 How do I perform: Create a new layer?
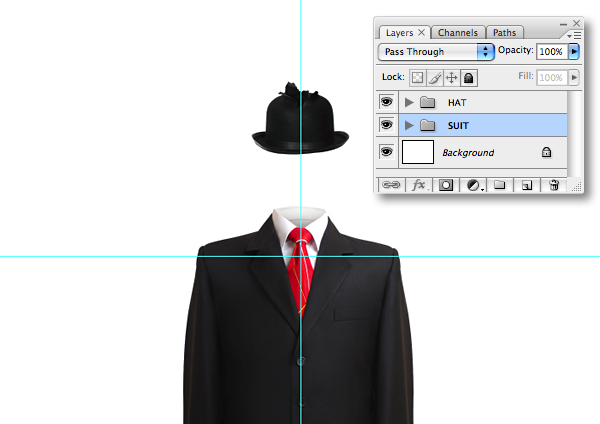[527, 185]
